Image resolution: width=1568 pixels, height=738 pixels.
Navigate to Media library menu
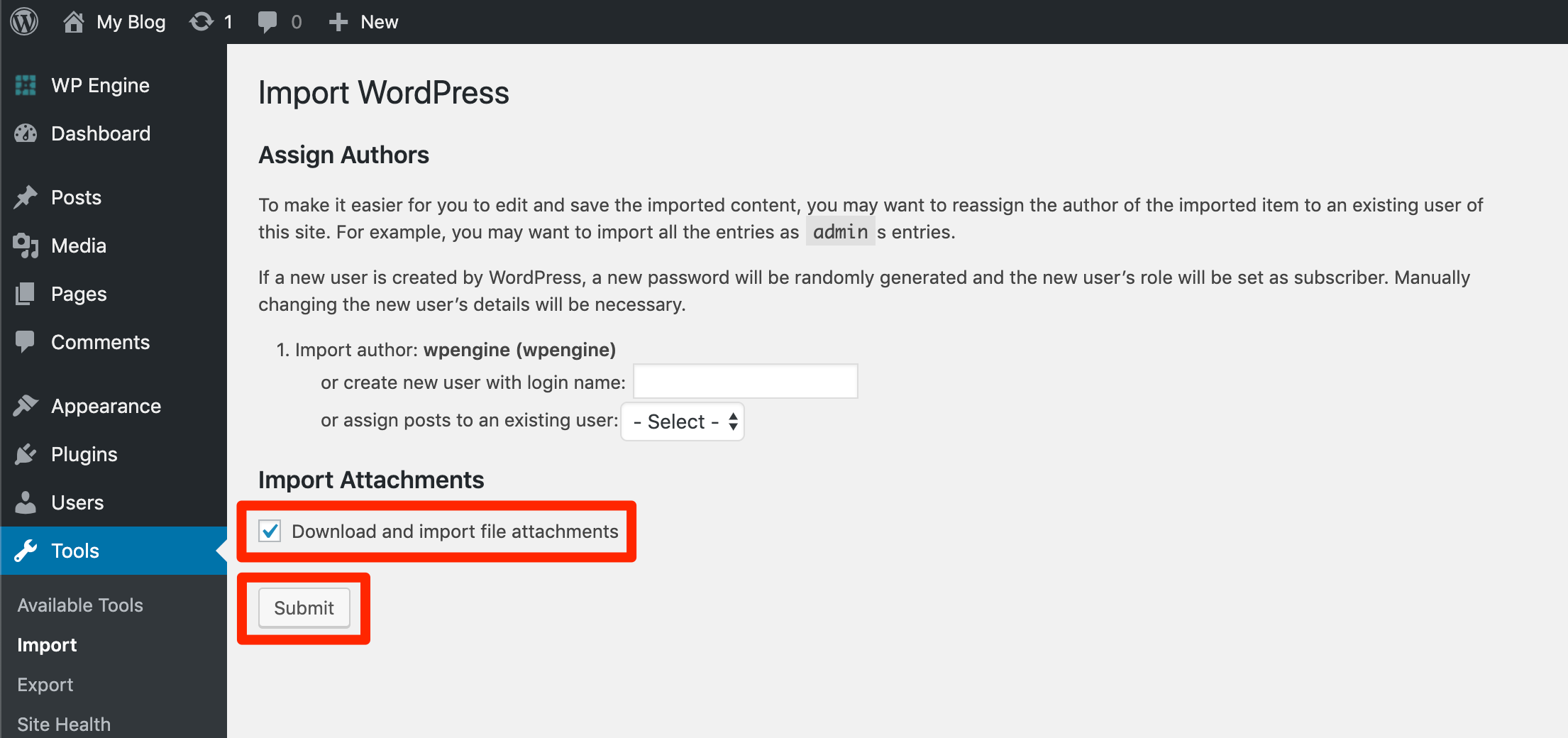[x=79, y=246]
